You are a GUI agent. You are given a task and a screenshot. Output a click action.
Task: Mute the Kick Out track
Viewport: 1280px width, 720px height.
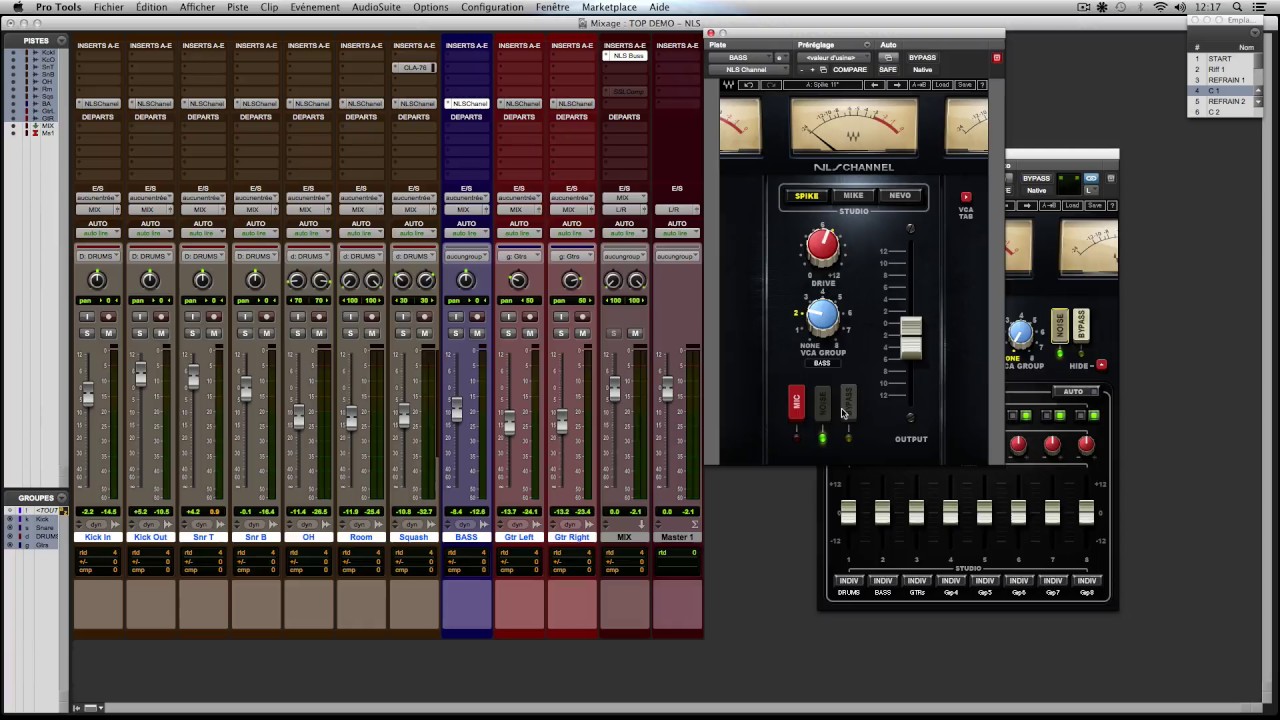(x=161, y=333)
